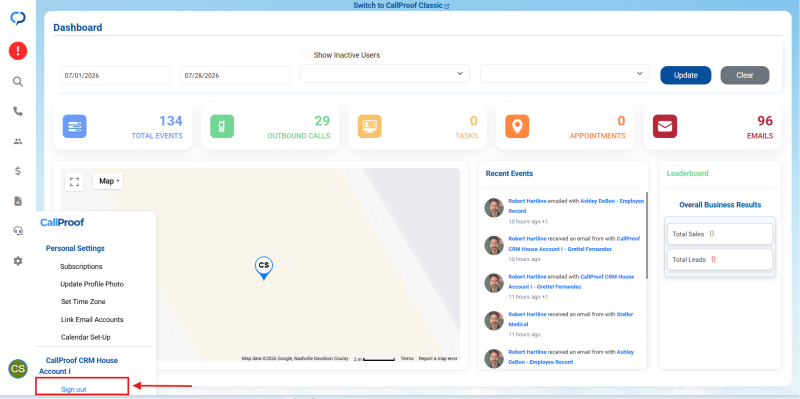This screenshot has height=399, width=800.
Task: Click the 07/01/2026 start date field
Action: pos(115,76)
